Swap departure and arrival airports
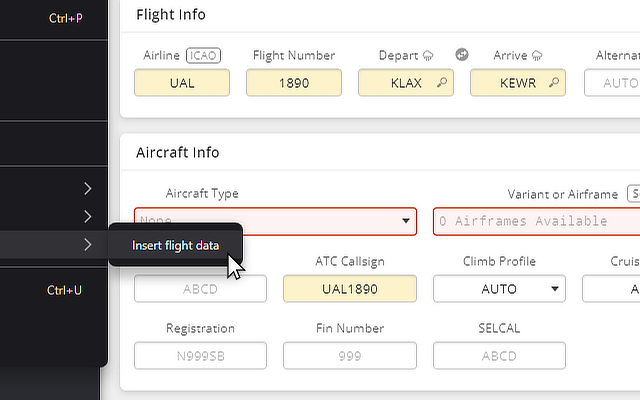Viewport: 640px width, 400px height. pyautogui.click(x=462, y=55)
